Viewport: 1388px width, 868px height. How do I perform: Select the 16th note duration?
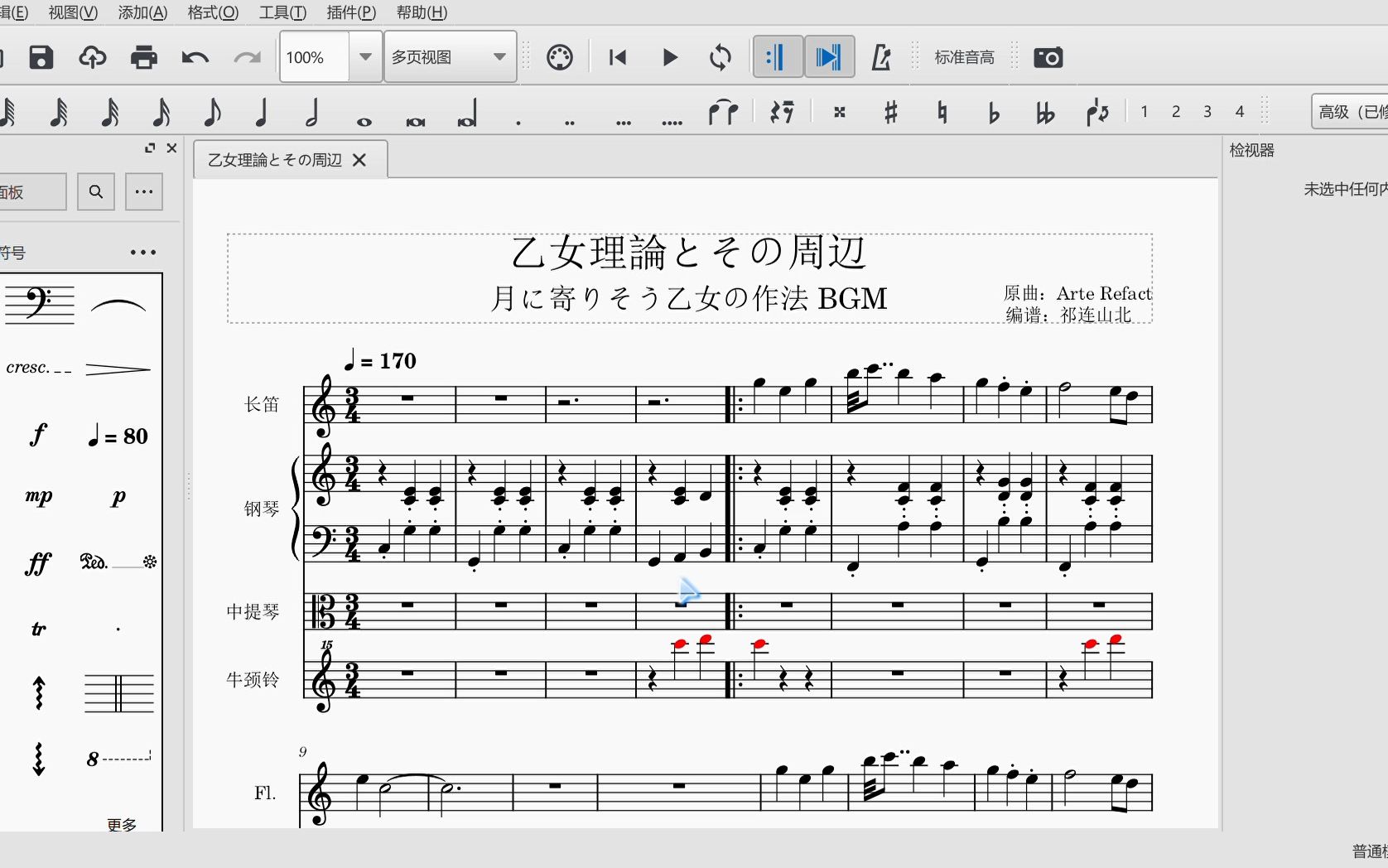coord(161,112)
